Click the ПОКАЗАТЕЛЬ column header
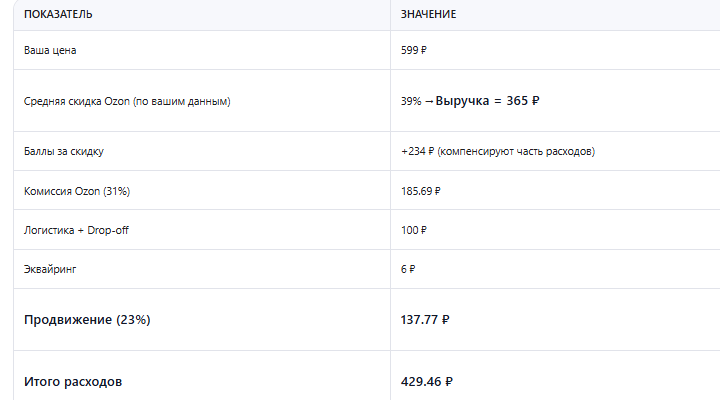This screenshot has width=720, height=400. (x=58, y=14)
